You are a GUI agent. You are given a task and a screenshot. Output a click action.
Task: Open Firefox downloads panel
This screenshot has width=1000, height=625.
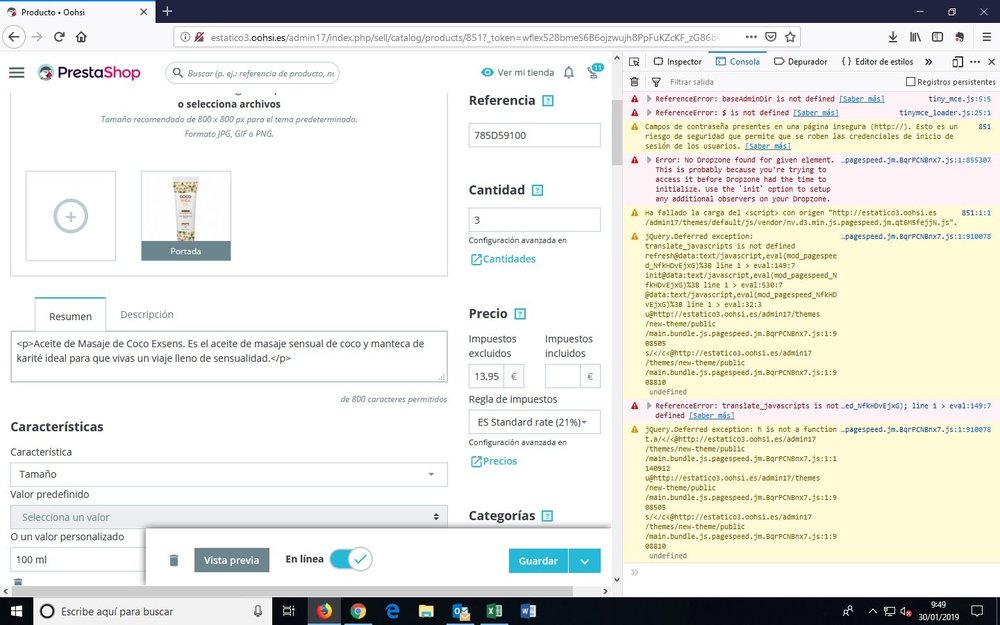coord(892,36)
